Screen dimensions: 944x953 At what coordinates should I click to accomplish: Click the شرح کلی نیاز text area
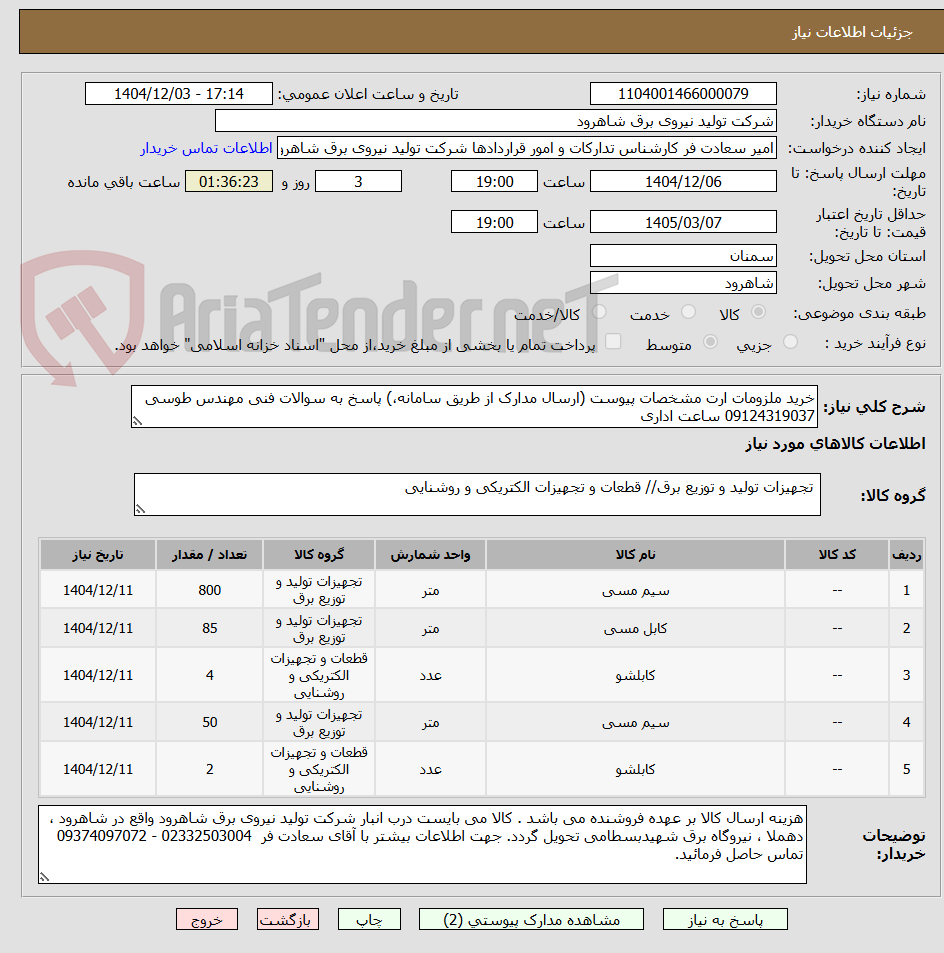pyautogui.click(x=474, y=407)
